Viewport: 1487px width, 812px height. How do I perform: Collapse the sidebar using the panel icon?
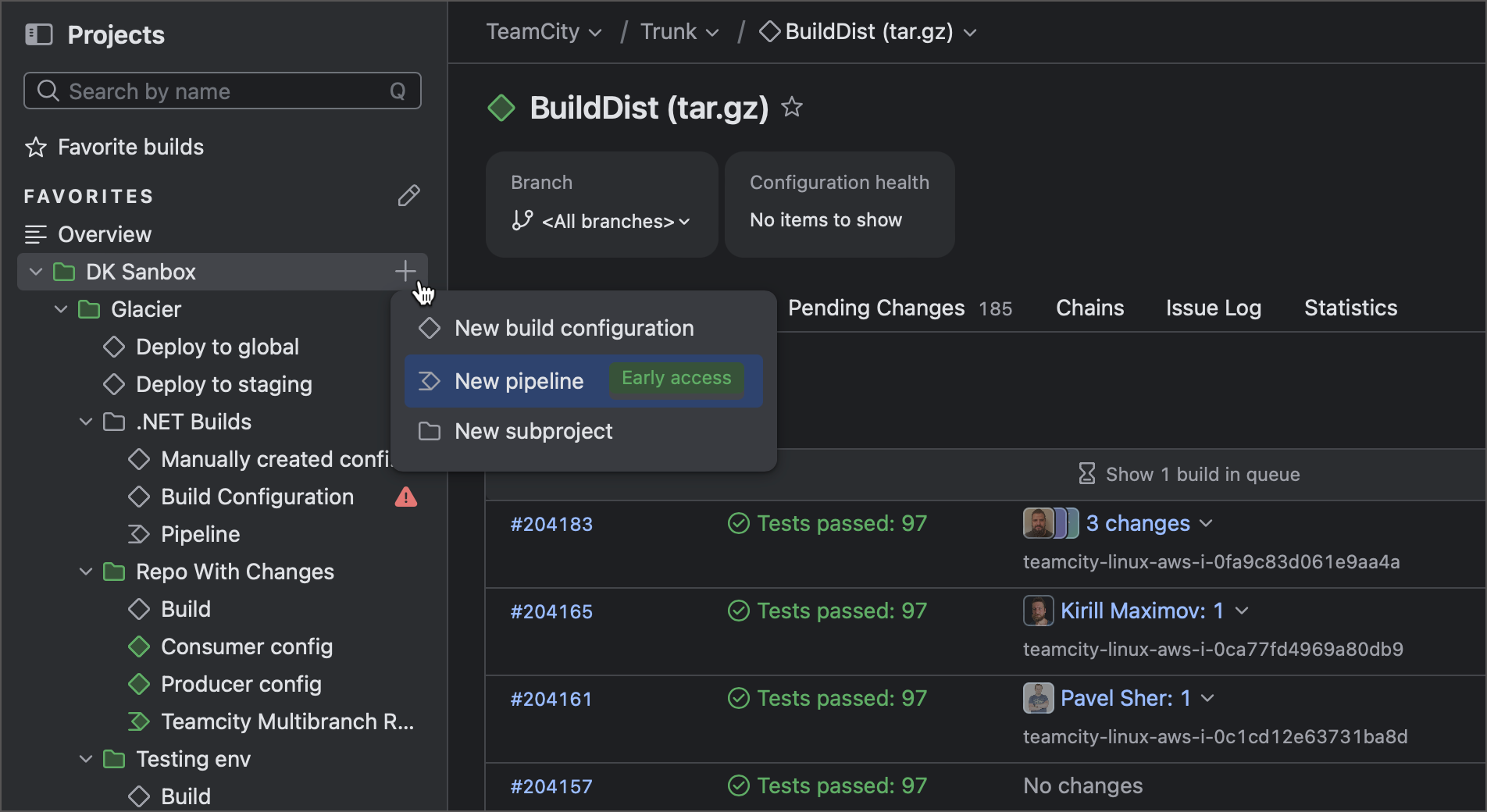pyautogui.click(x=39, y=34)
